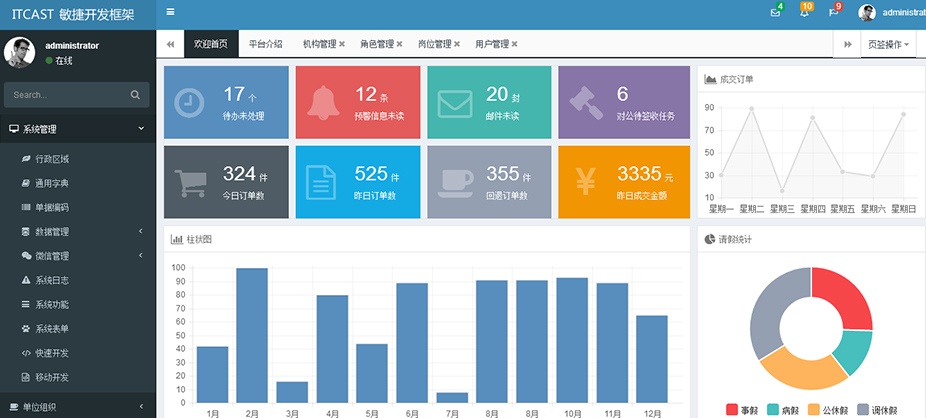Viewport: 926px width, 418px height.
Task: Close the 用户管理 tab
Action: coord(514,44)
